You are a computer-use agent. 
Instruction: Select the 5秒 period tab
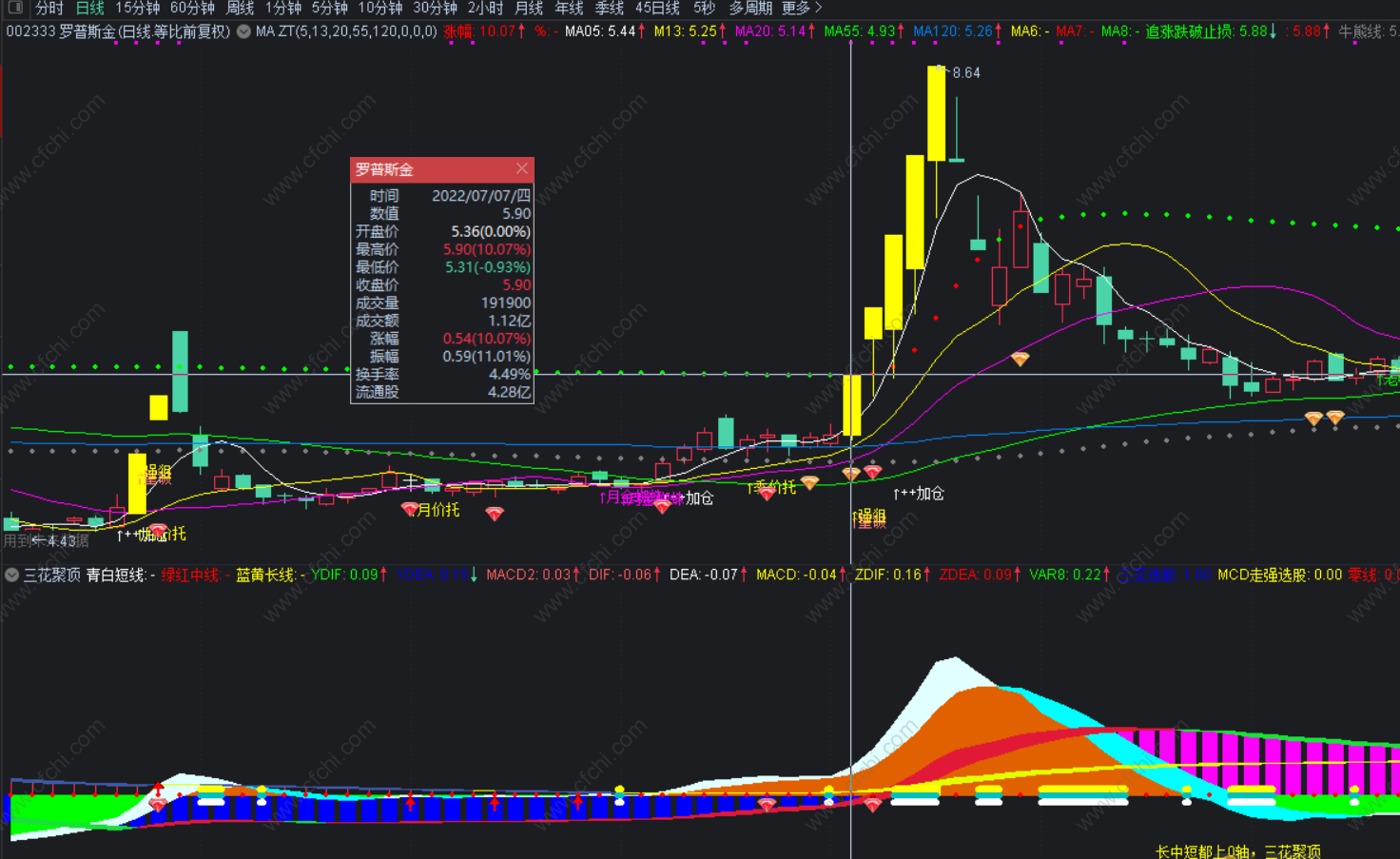point(705,8)
